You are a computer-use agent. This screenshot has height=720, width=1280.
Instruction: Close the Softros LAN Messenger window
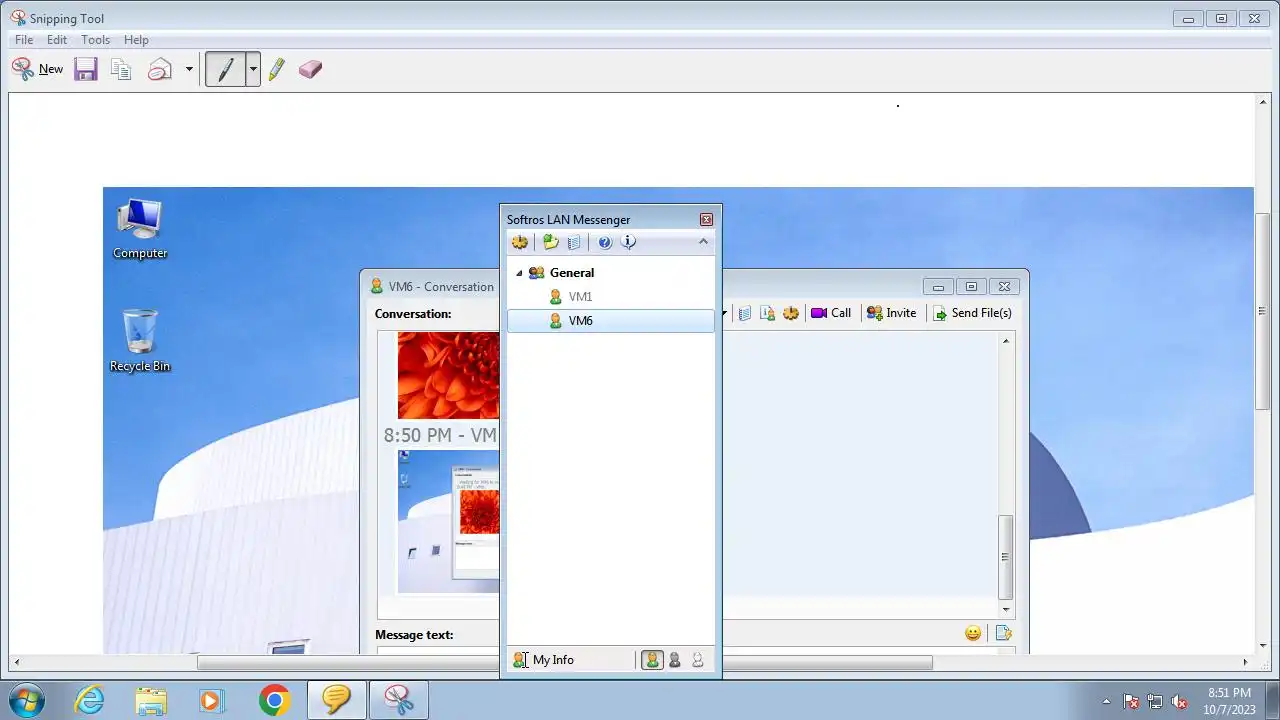coord(706,220)
